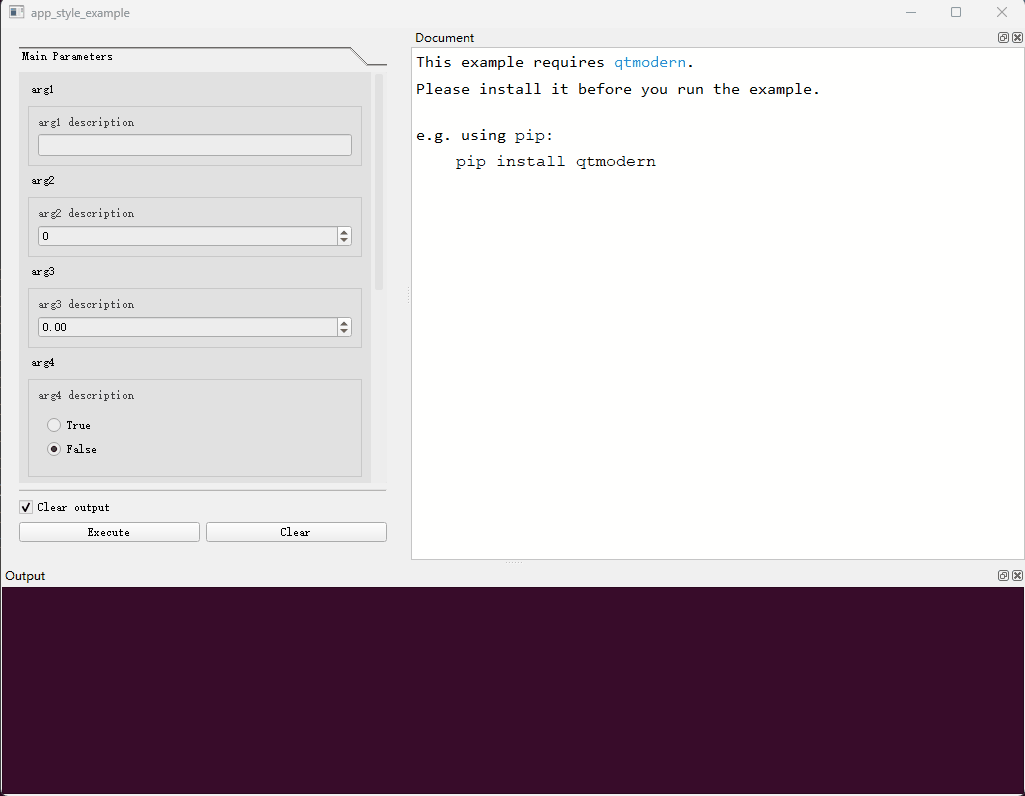
Task: Increase the arg2 value with up arrow
Action: tap(344, 232)
